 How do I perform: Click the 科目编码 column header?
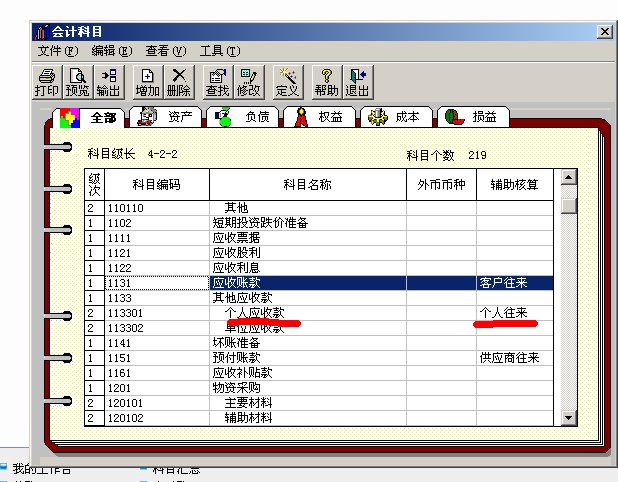(x=156, y=184)
